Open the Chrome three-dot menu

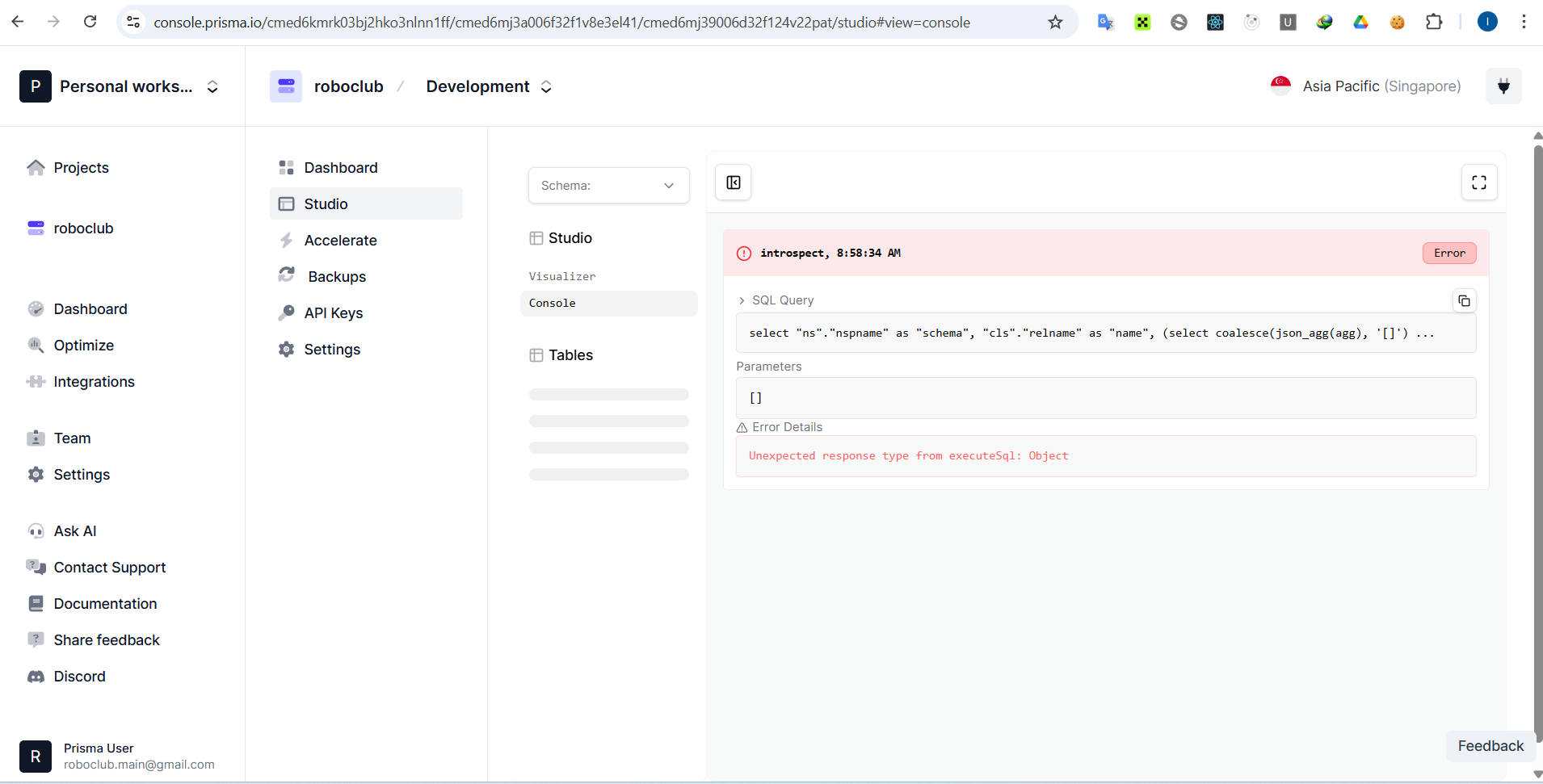click(x=1524, y=22)
